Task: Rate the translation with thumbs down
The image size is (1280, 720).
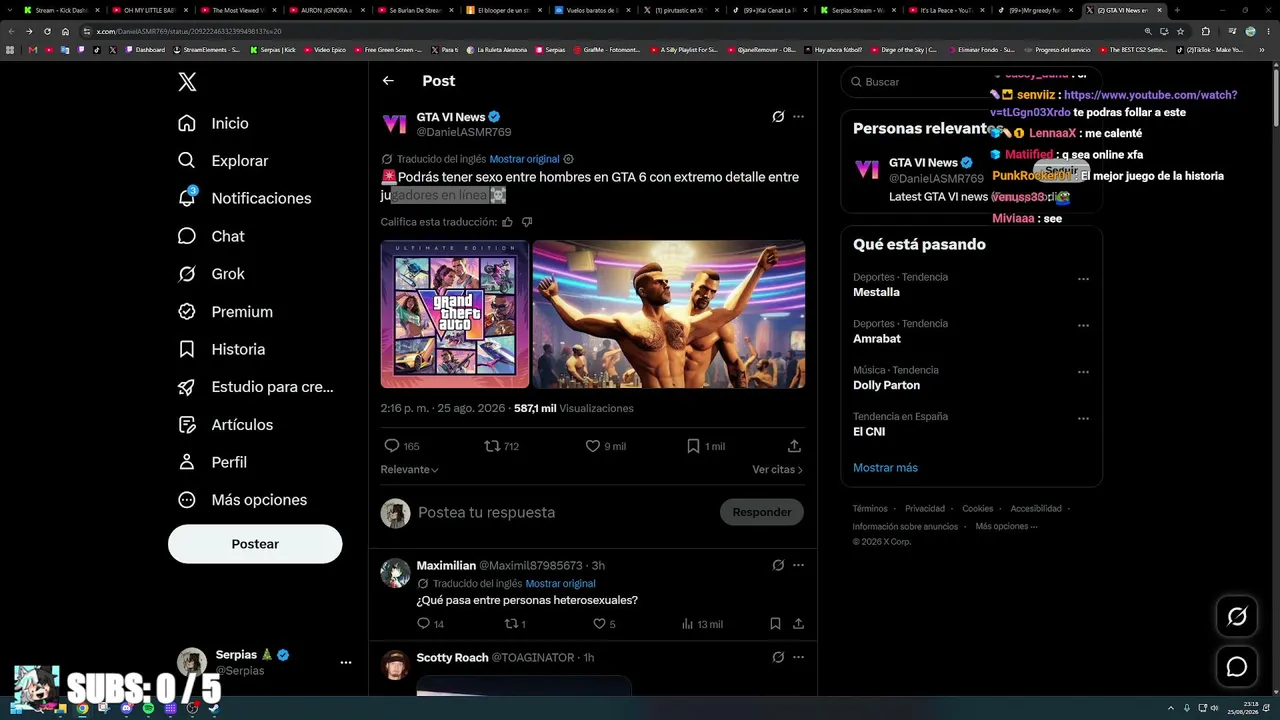Action: pyautogui.click(x=527, y=222)
